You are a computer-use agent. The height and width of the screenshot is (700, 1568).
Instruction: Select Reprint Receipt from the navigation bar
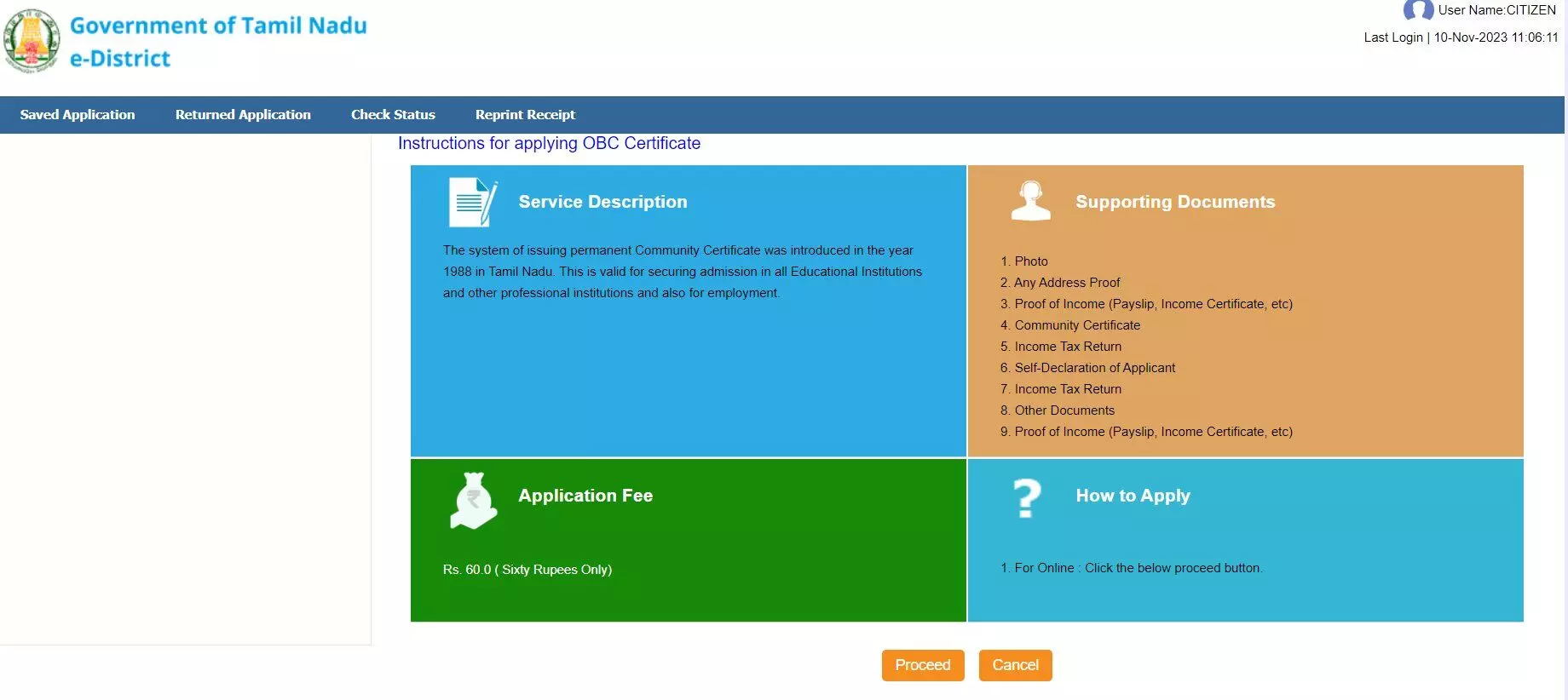(525, 115)
